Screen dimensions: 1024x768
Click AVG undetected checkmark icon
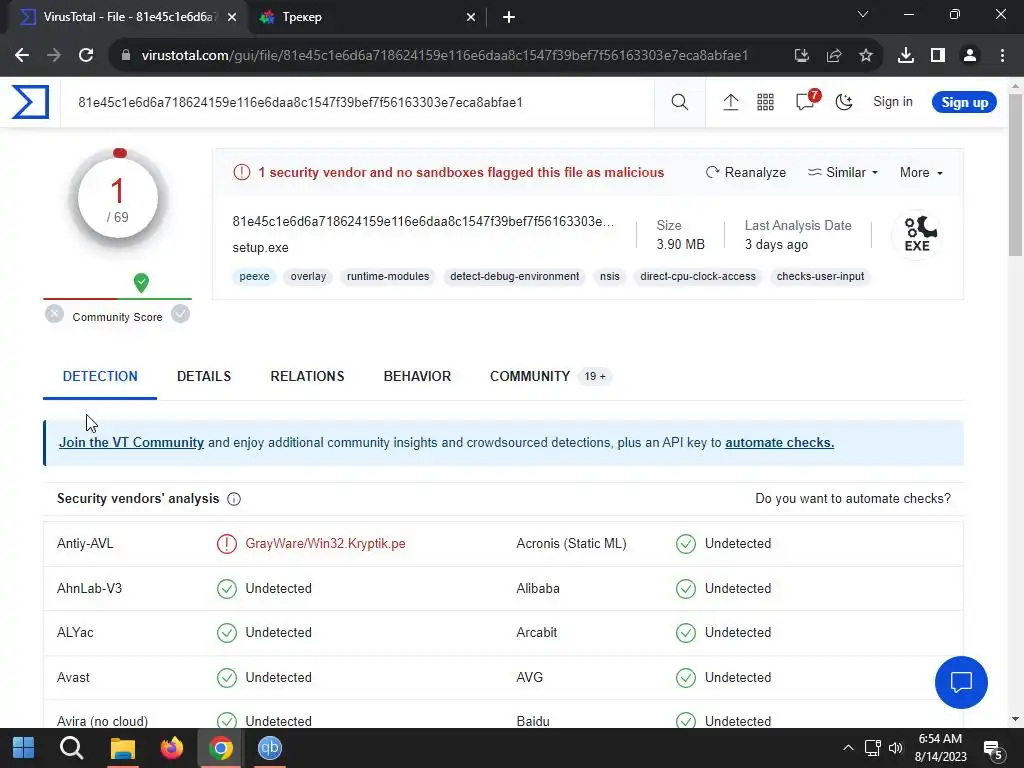tap(686, 678)
